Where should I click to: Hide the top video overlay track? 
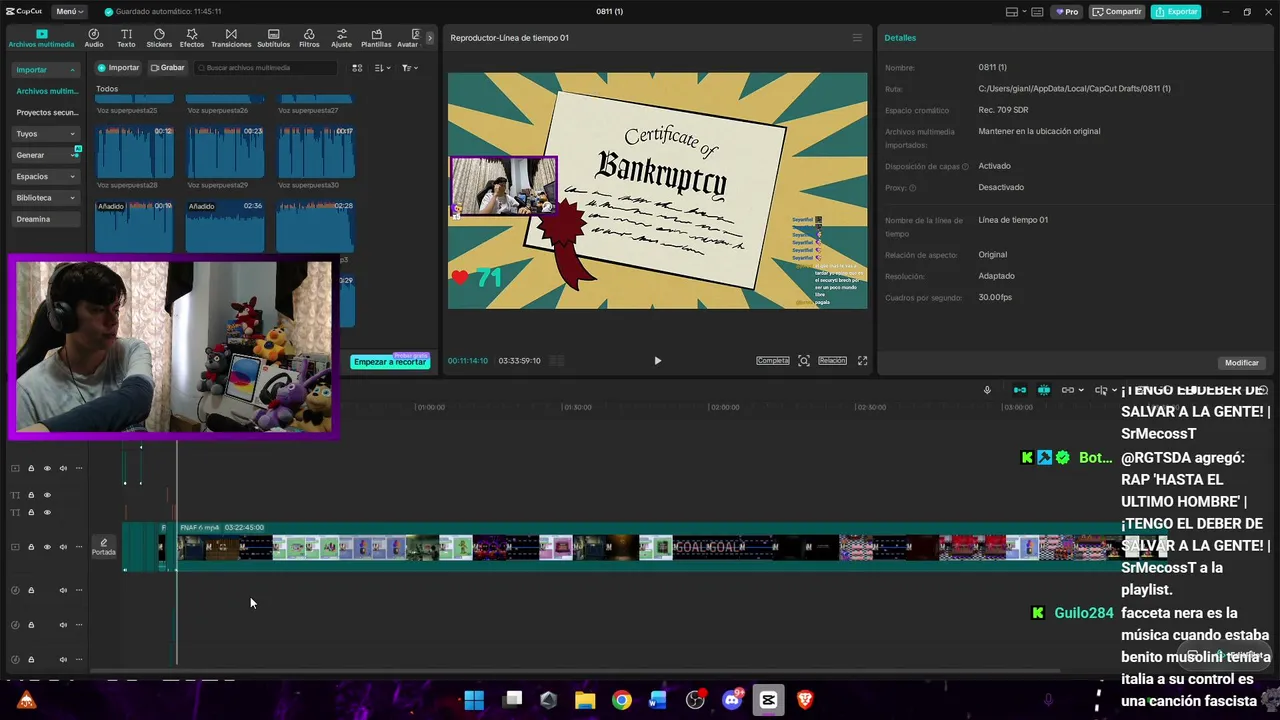click(47, 468)
